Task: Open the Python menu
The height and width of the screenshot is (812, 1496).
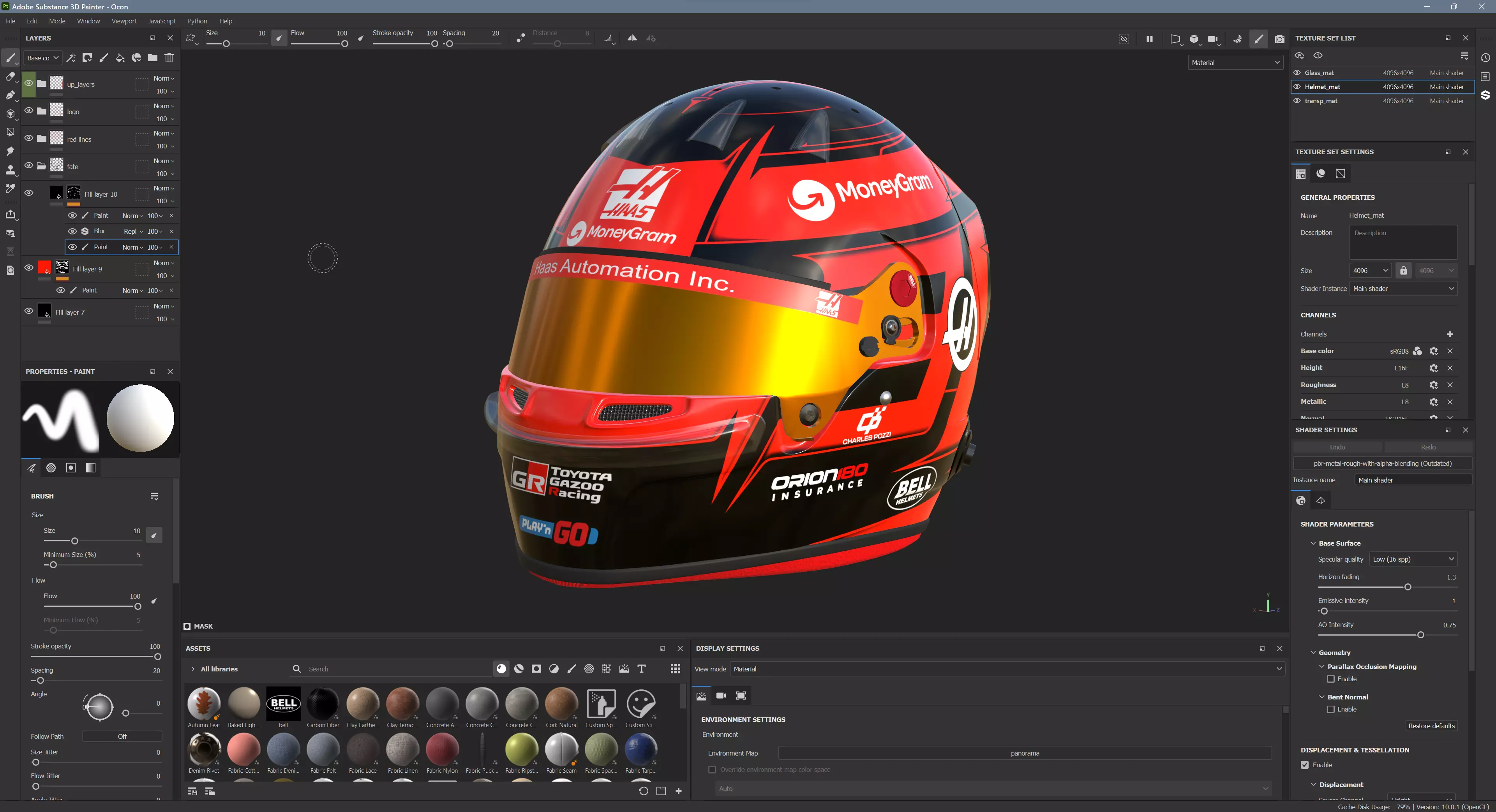Action: pyautogui.click(x=197, y=21)
